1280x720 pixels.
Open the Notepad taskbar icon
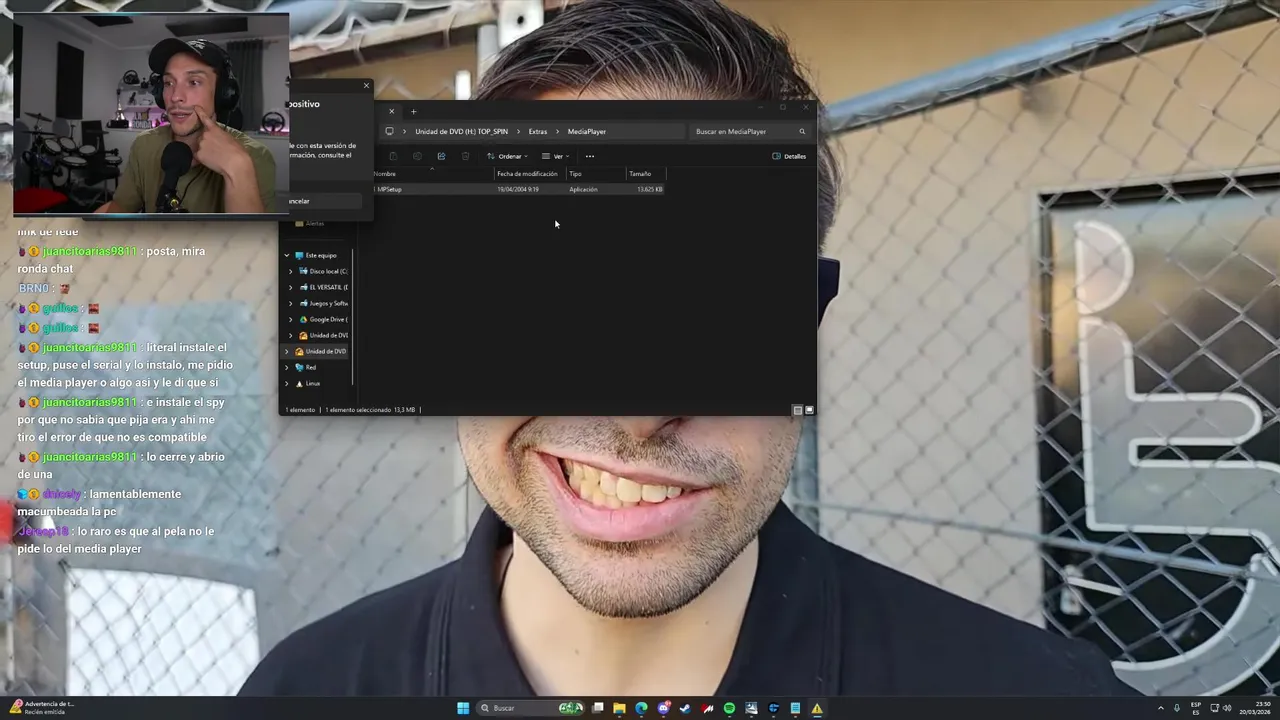(795, 708)
